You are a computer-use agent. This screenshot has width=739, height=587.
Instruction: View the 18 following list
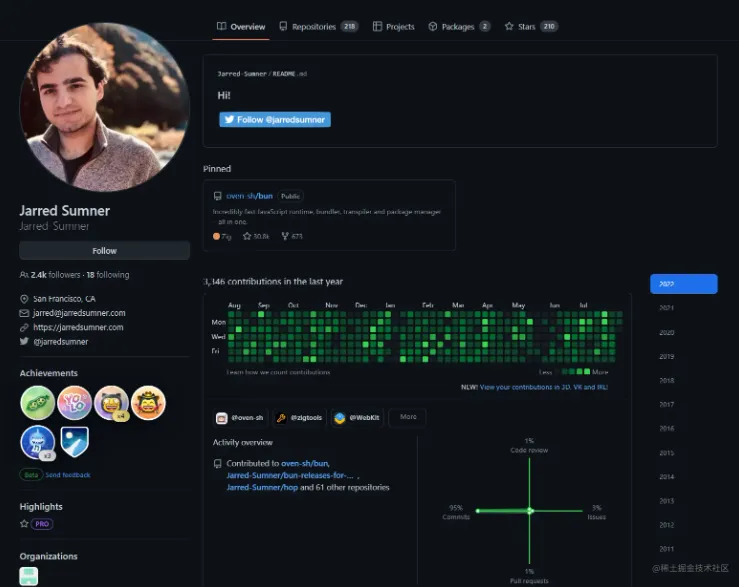tap(108, 275)
